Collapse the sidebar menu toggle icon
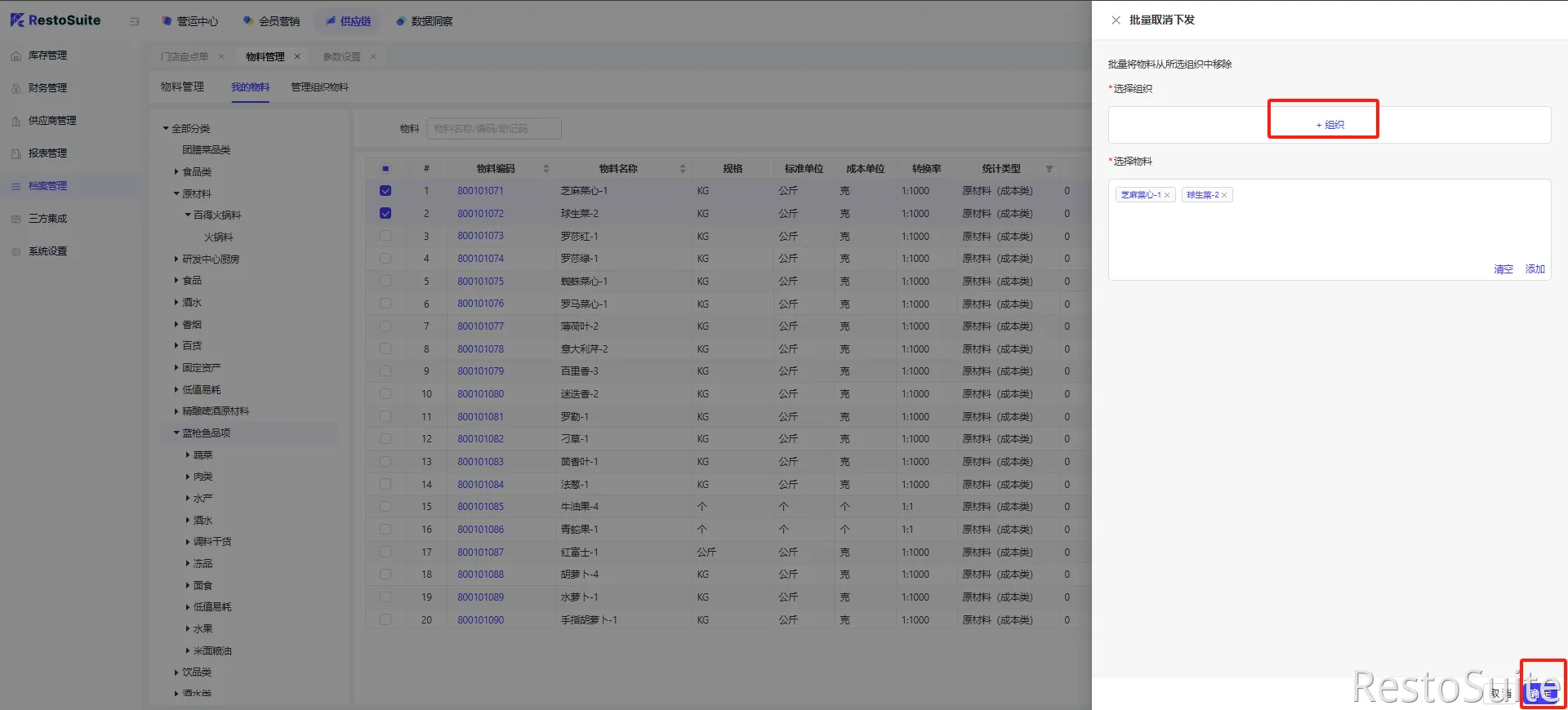The height and width of the screenshot is (710, 1568). pyautogui.click(x=135, y=21)
